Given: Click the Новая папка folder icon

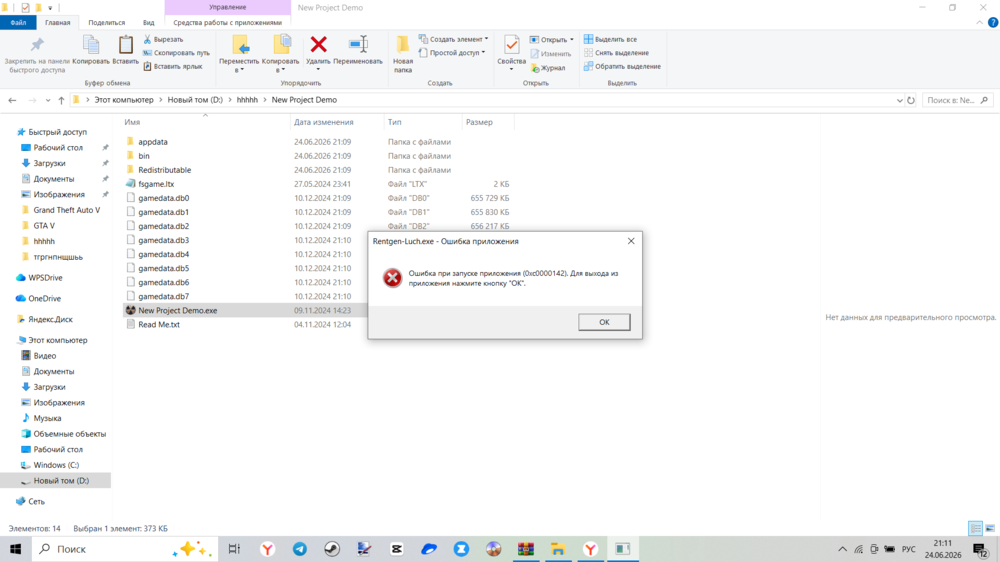Looking at the screenshot, I should [402, 45].
